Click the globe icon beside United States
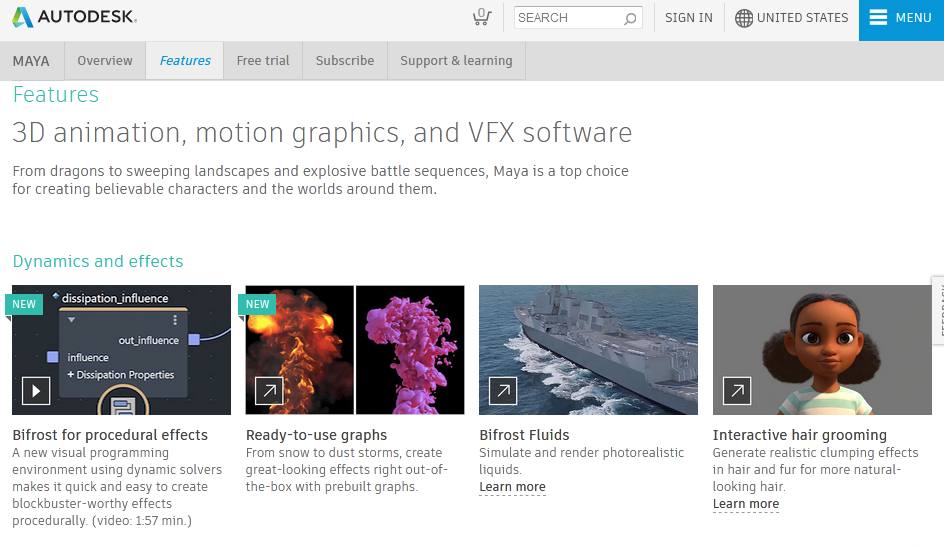 coord(744,18)
